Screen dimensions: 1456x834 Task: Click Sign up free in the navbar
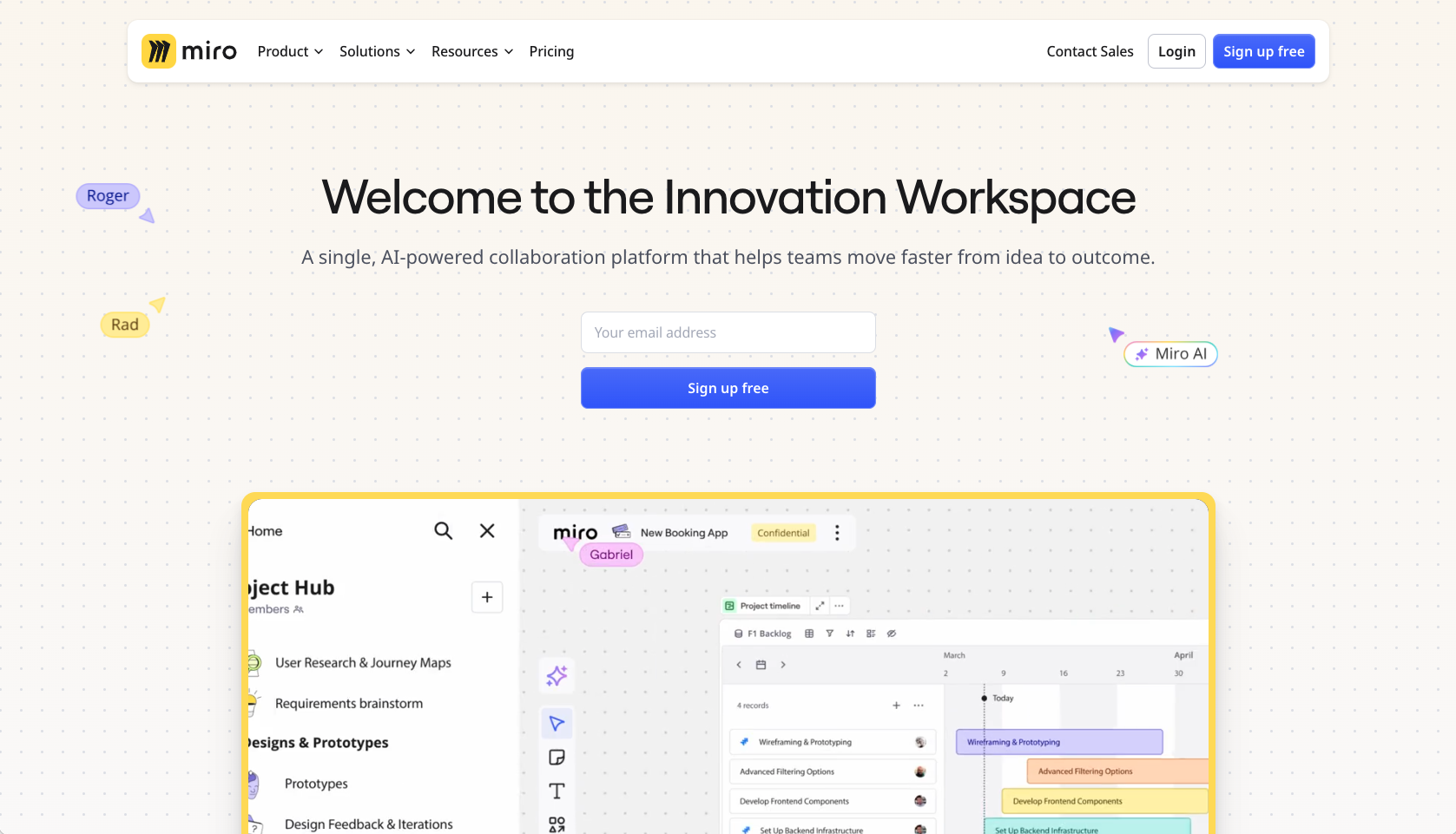(x=1264, y=51)
